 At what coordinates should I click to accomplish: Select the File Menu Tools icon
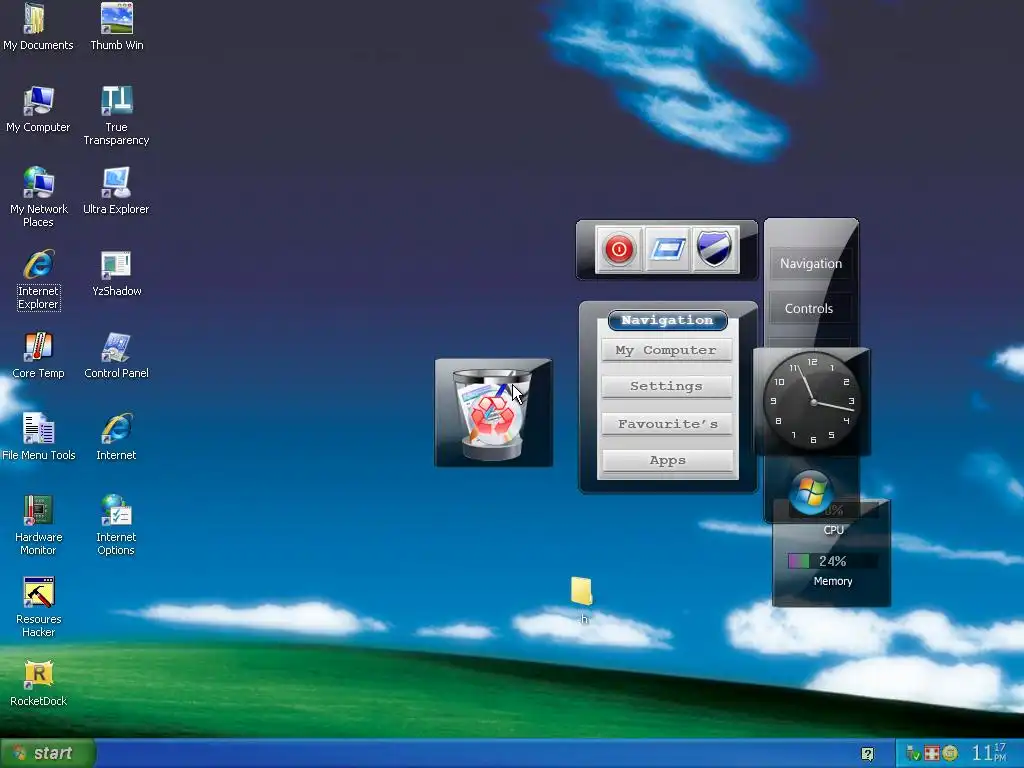(39, 438)
